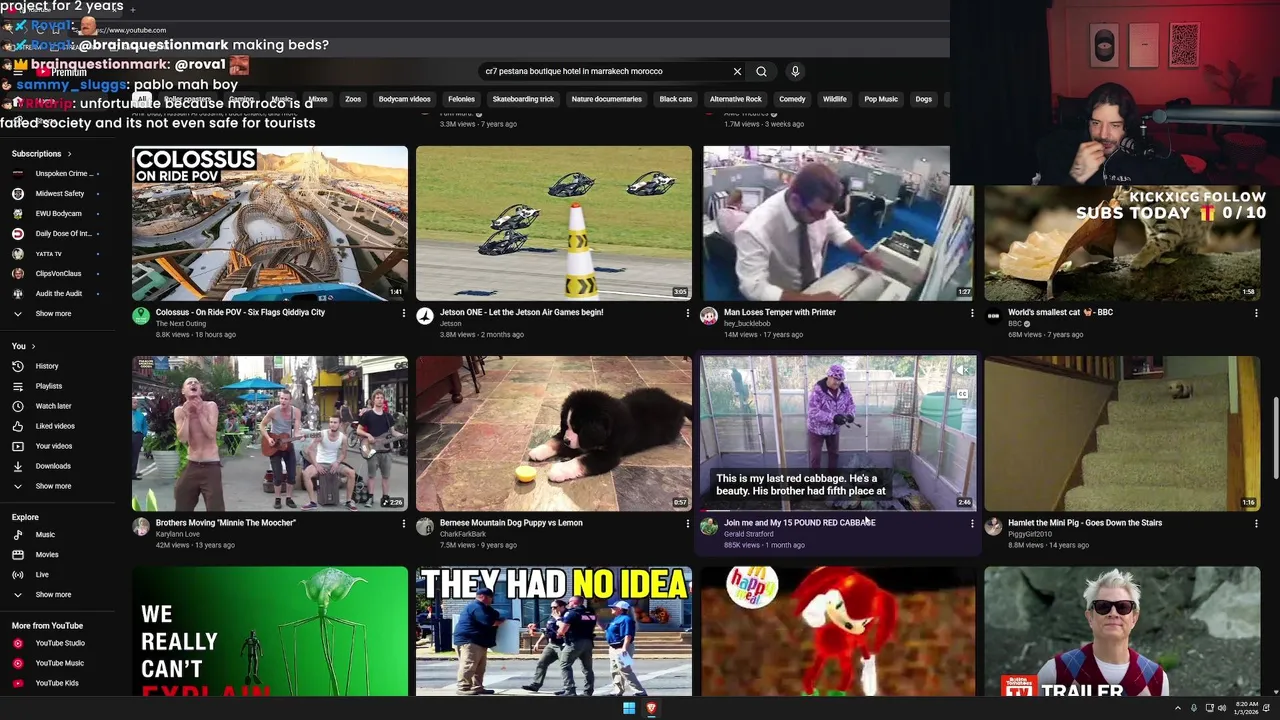Select the Zoos filter chip
The image size is (1280, 720).
tap(353, 99)
